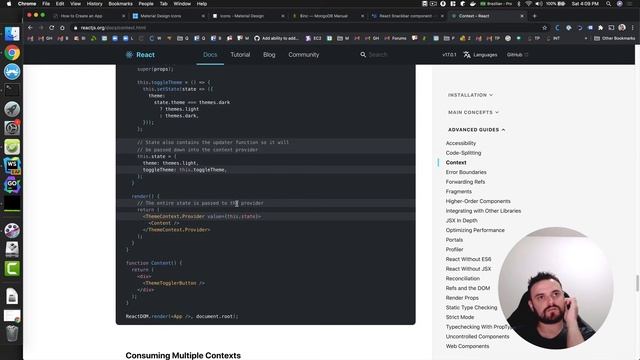Open the Higher-Order Components guide

point(478,201)
